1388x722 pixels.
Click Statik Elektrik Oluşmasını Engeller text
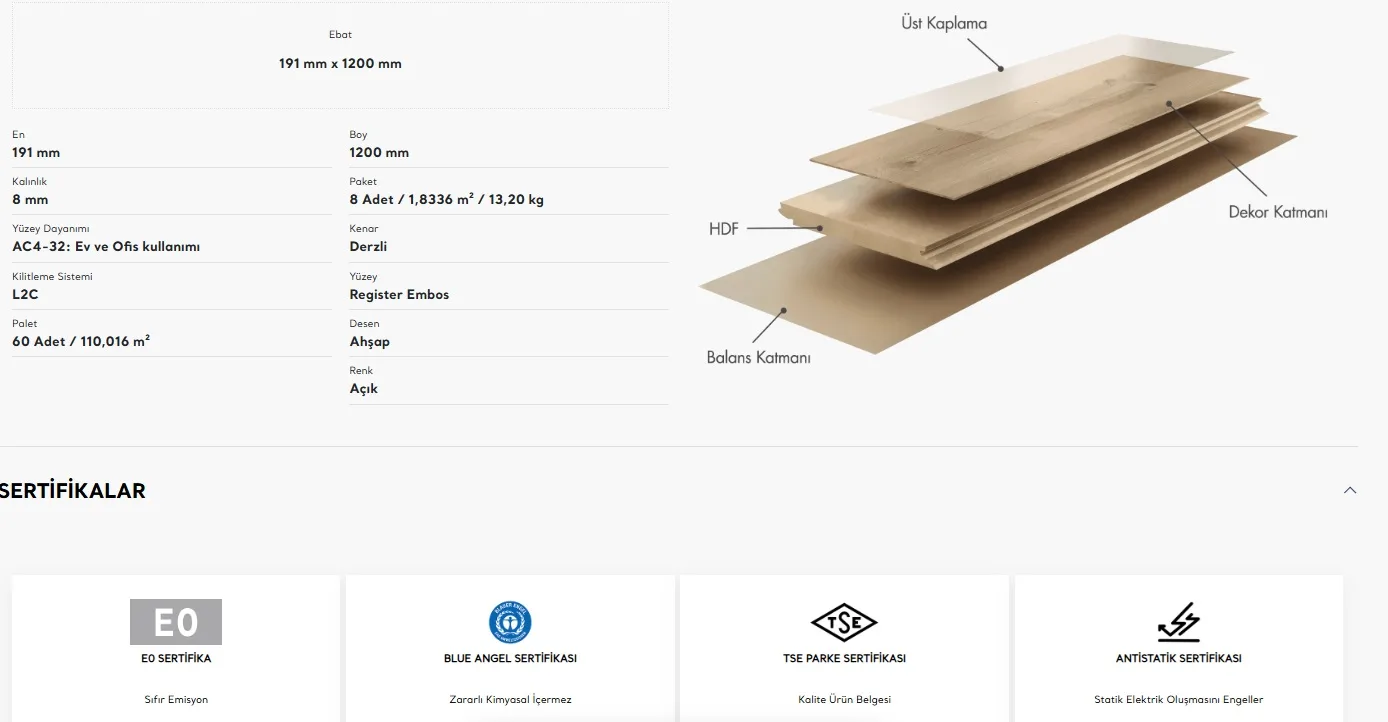pyautogui.click(x=1178, y=700)
